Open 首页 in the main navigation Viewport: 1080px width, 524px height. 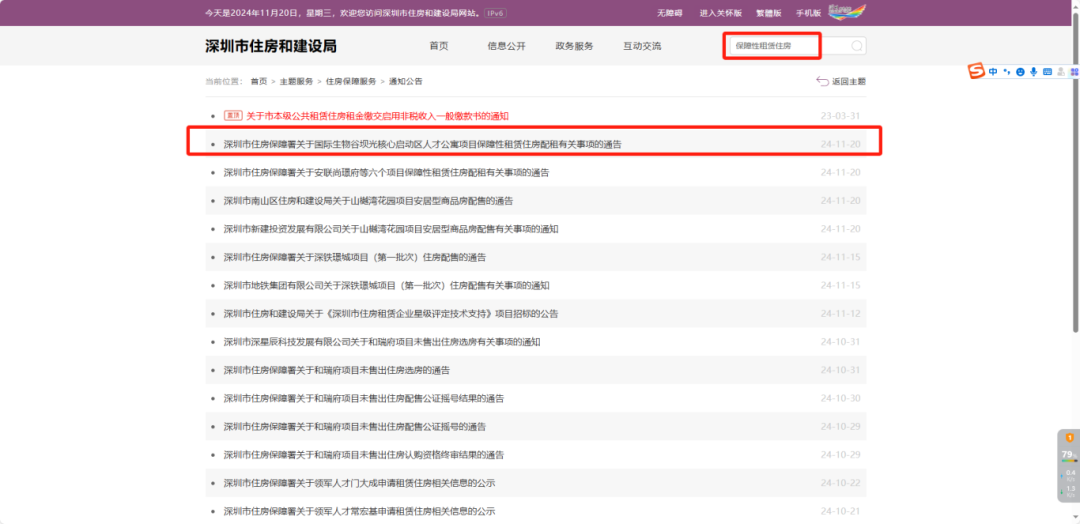[439, 46]
